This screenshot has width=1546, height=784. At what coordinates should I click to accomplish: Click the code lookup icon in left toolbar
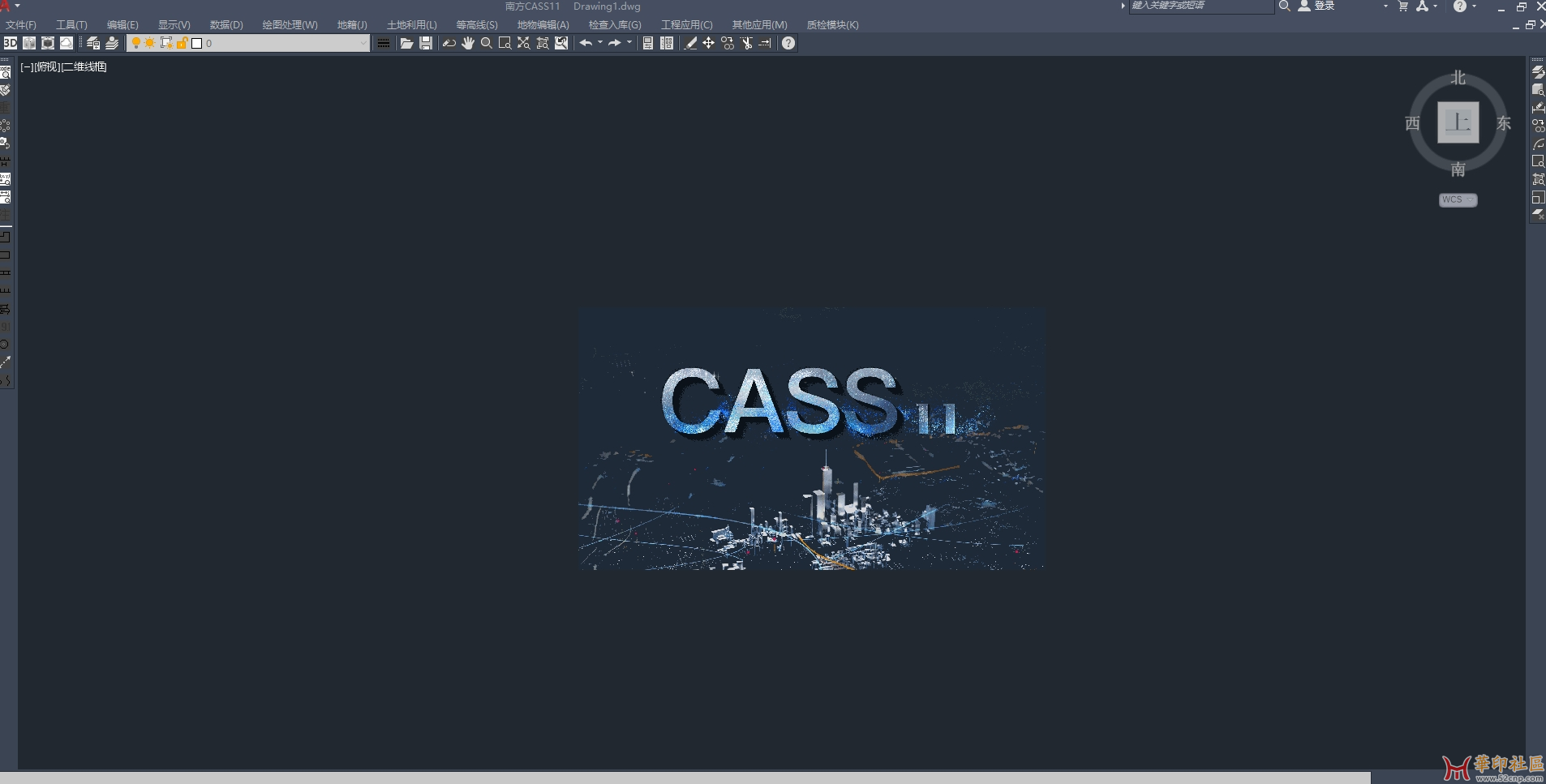[x=6, y=72]
